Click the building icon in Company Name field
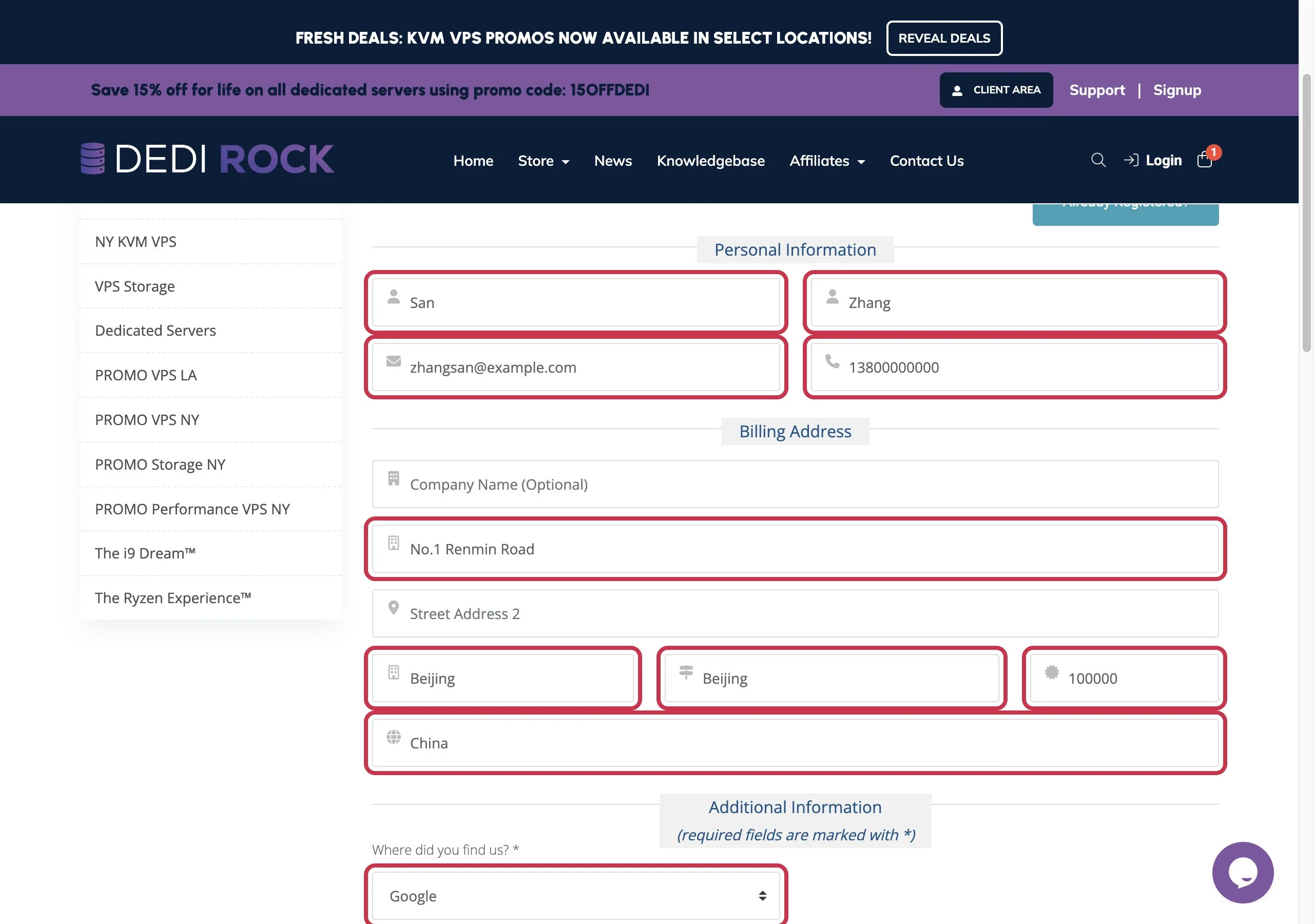Viewport: 1314px width, 924px height. (x=393, y=478)
